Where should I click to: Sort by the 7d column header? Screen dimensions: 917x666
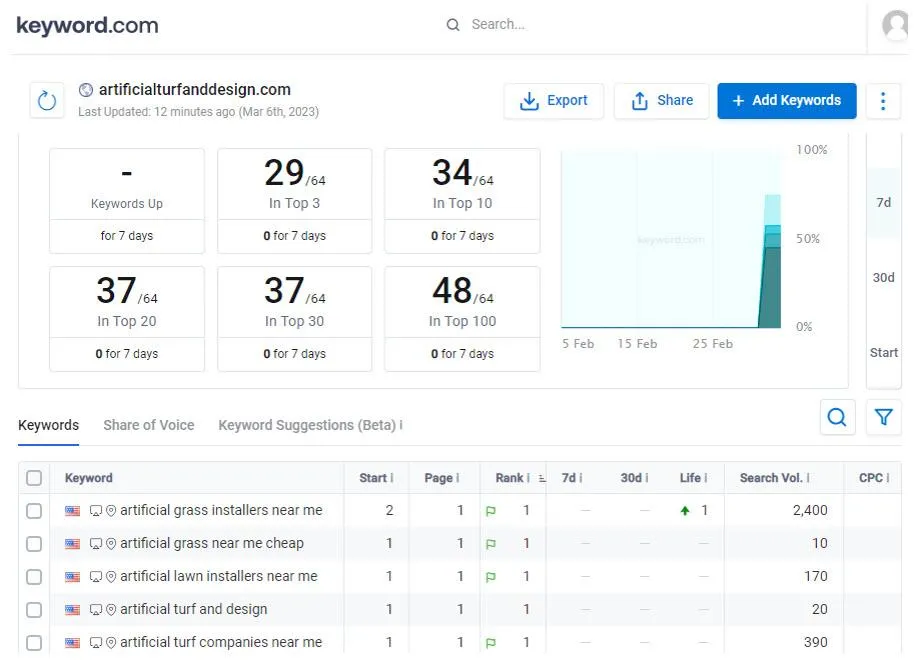568,478
